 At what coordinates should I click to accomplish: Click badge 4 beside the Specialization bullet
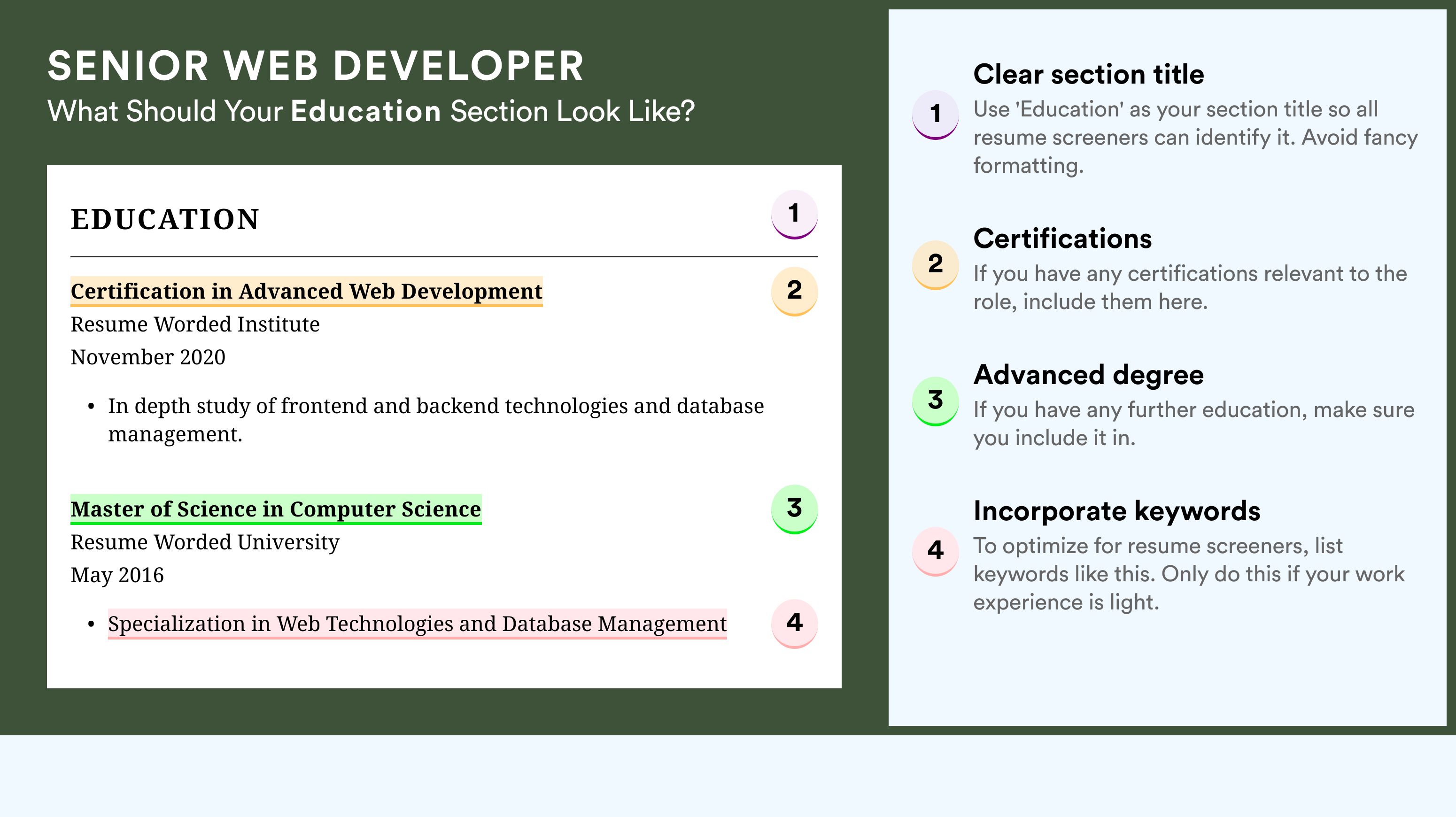[794, 623]
